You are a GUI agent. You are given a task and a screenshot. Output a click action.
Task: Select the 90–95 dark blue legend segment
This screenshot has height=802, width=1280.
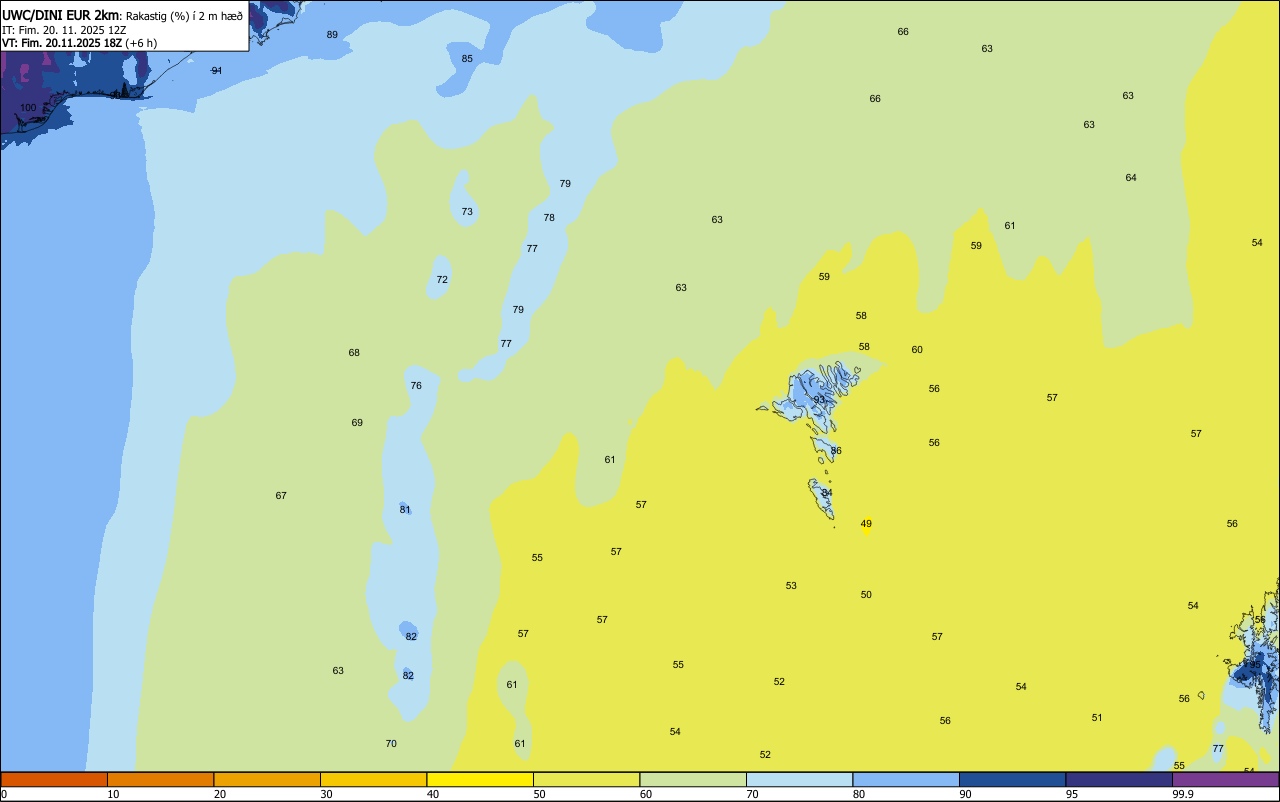coord(1012,779)
